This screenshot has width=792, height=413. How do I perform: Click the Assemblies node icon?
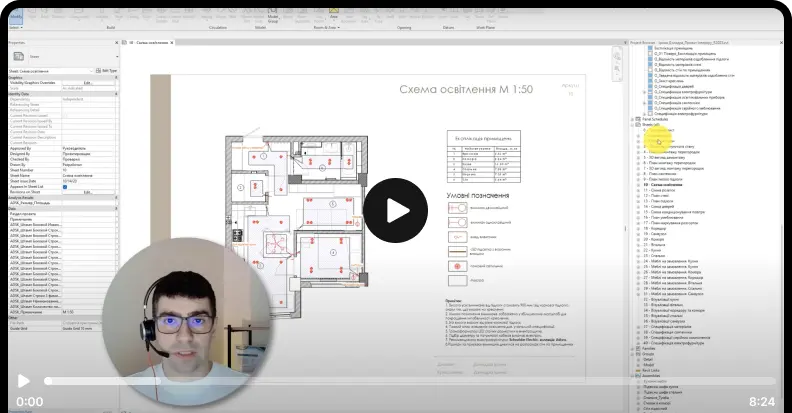point(638,376)
